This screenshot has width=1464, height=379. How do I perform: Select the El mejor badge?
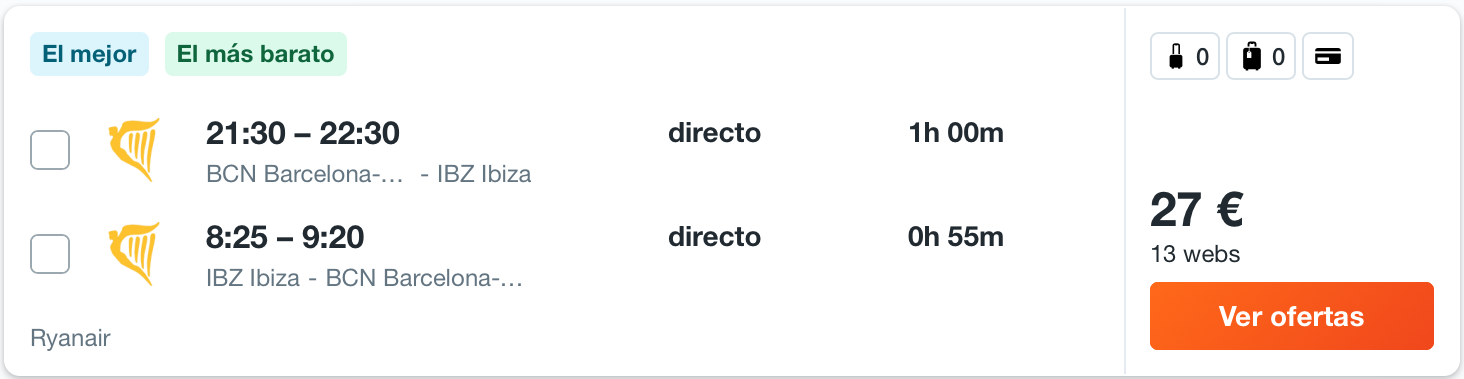tap(90, 54)
